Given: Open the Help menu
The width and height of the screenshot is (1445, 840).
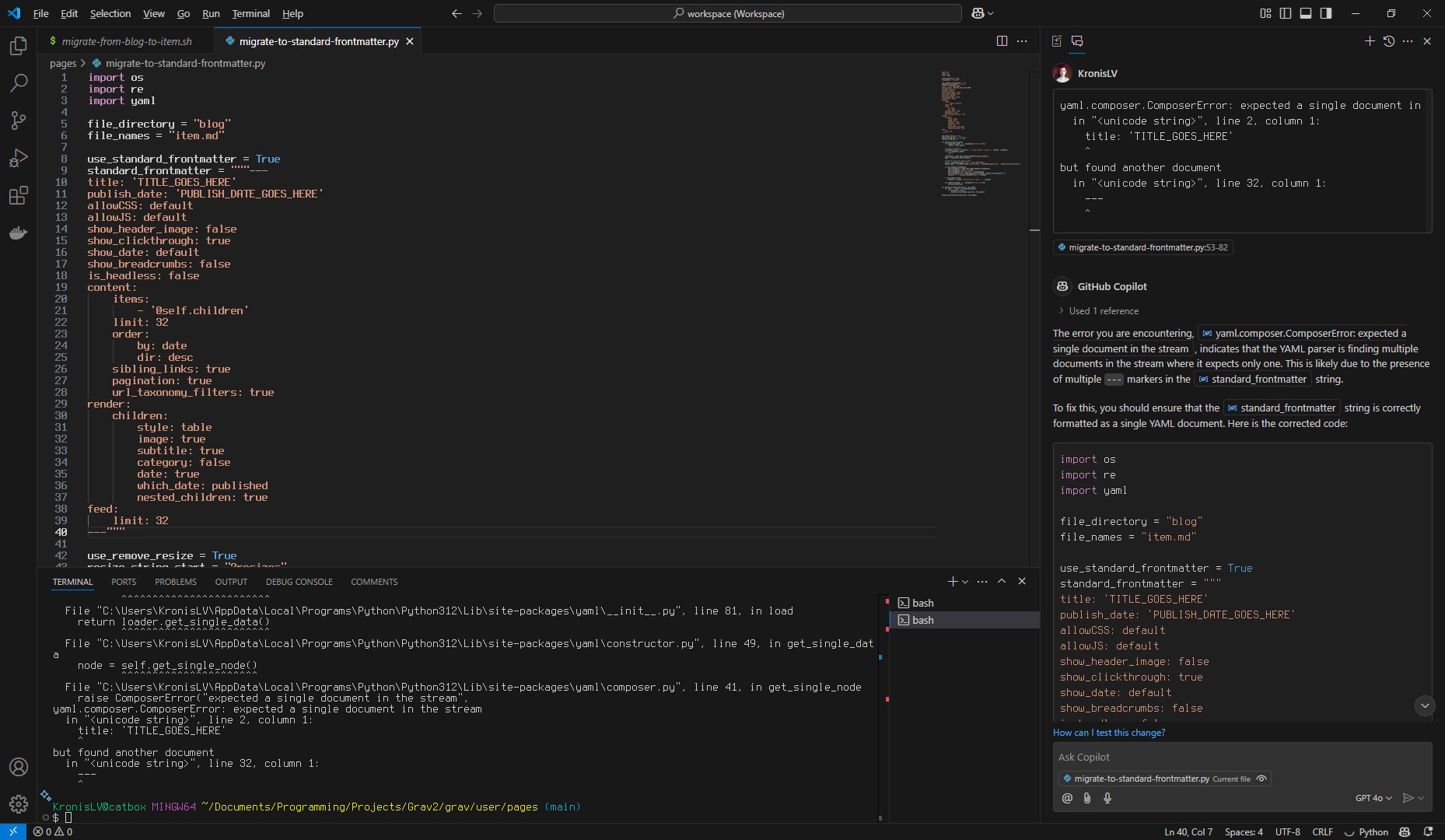Looking at the screenshot, I should point(292,13).
